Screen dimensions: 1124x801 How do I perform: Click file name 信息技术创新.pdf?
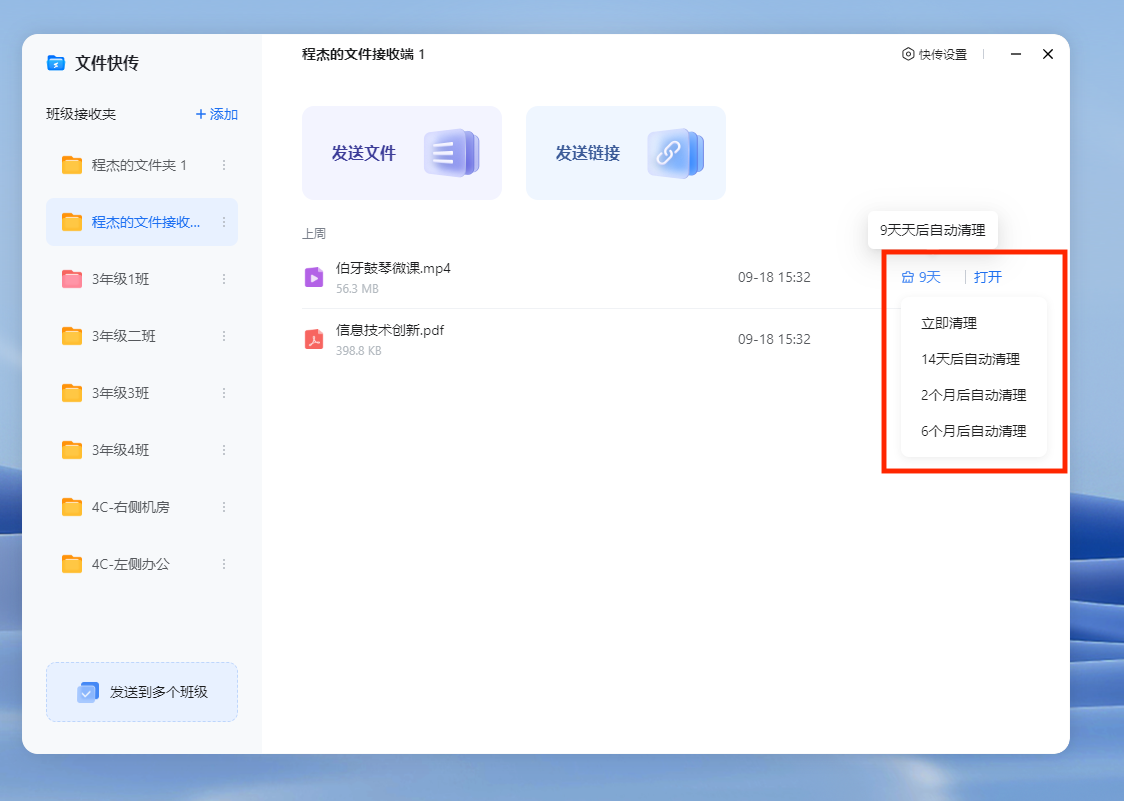click(390, 330)
